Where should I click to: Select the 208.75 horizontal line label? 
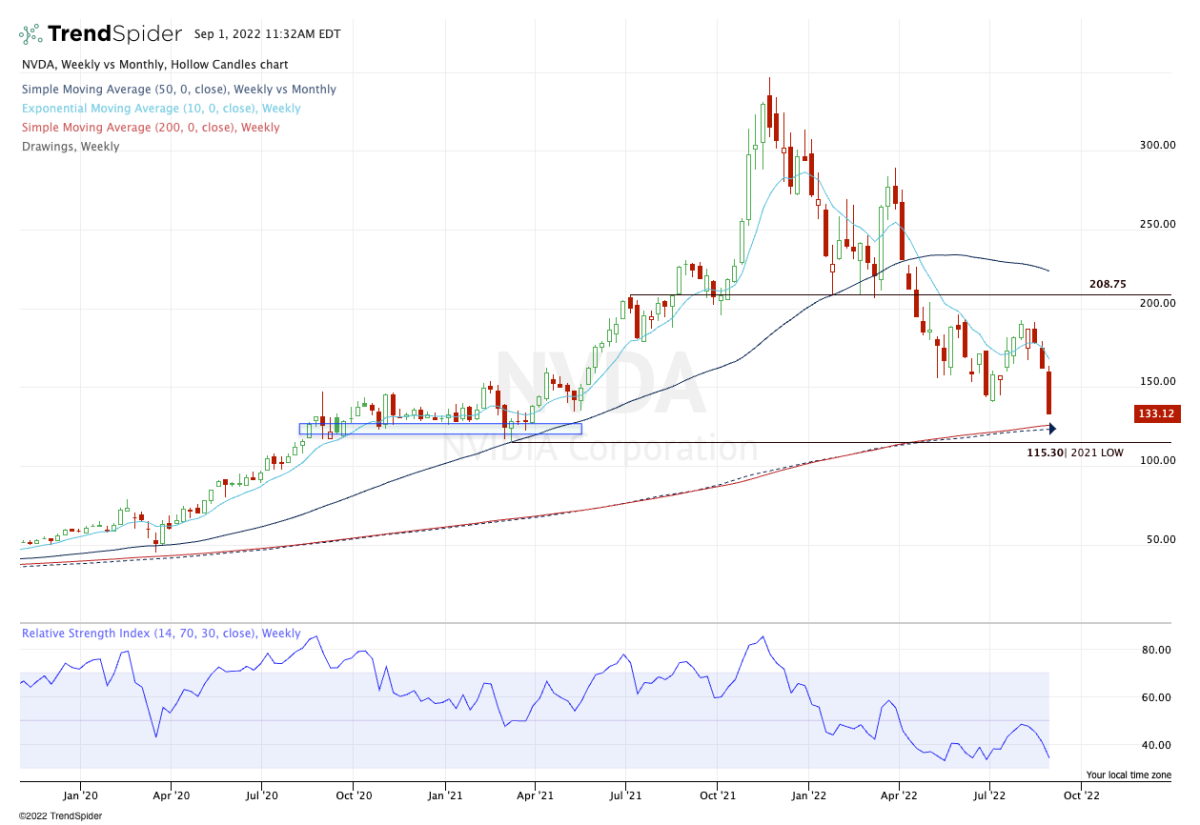1107,284
